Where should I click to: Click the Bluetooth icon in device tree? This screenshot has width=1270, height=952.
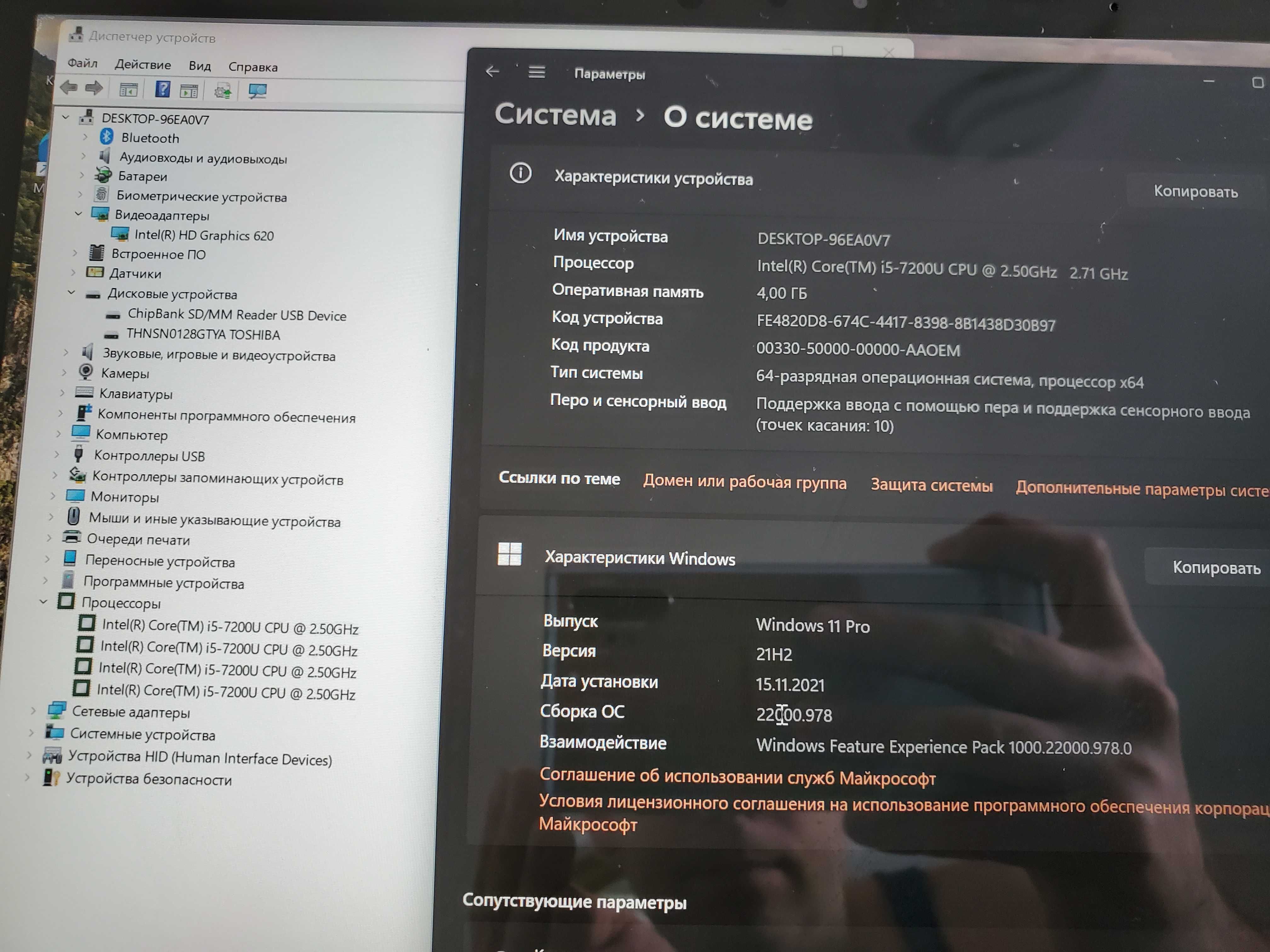(x=107, y=137)
